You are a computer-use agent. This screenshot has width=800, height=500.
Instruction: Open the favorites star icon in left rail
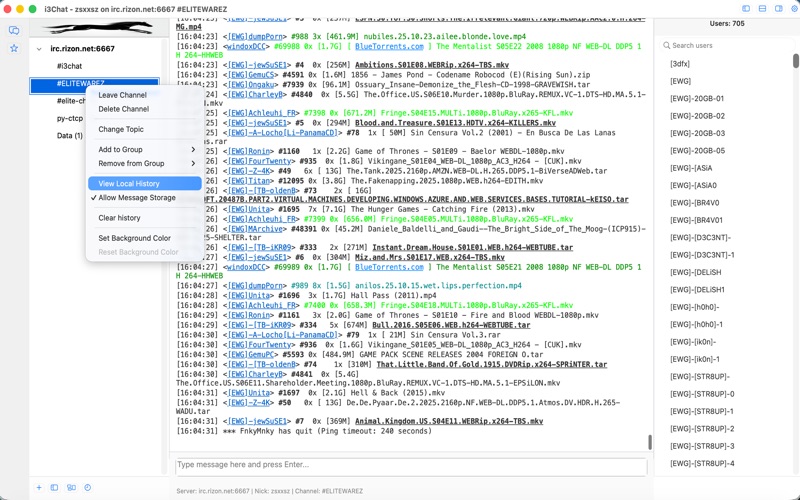click(14, 48)
